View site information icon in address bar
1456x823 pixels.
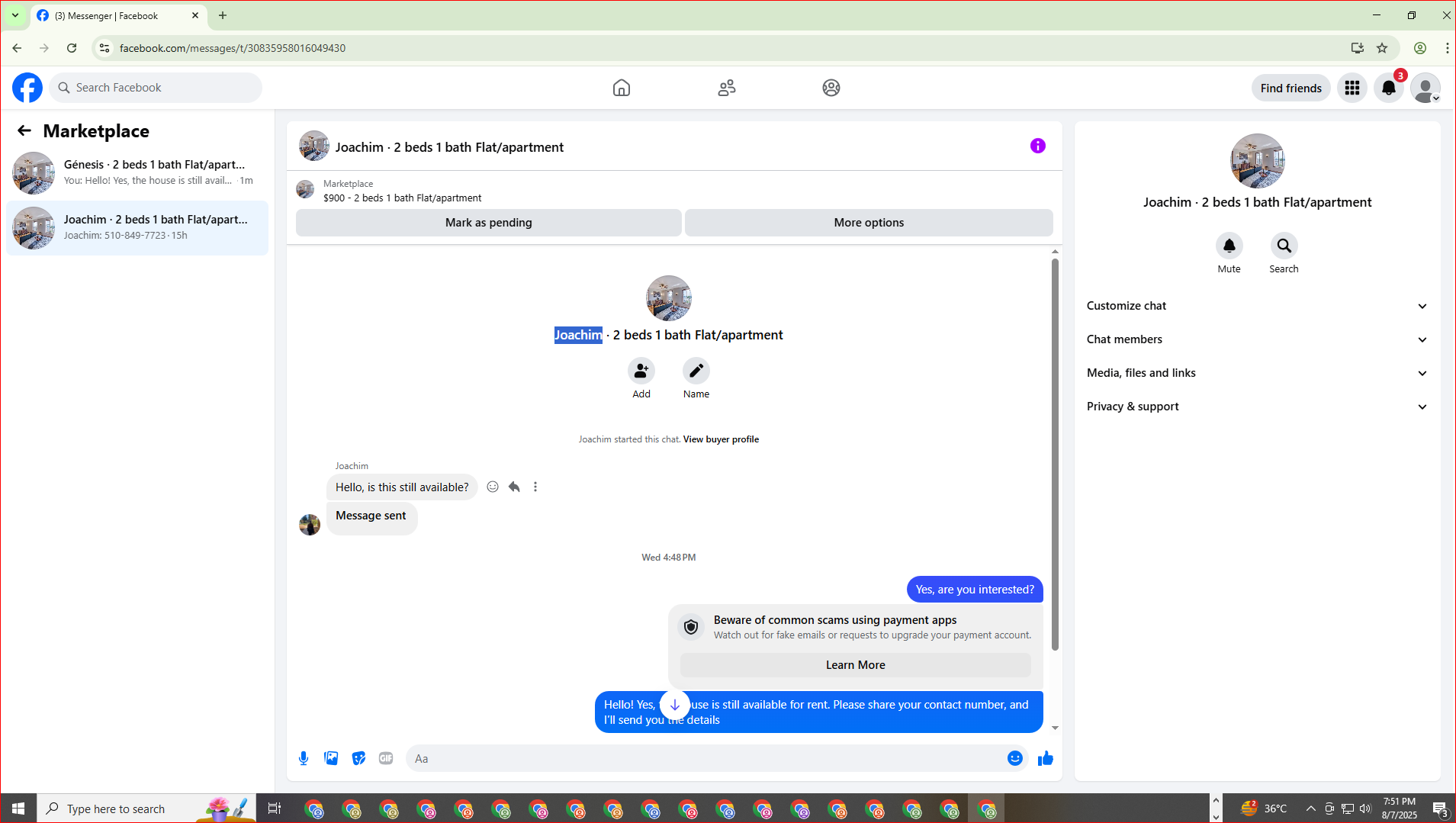point(104,48)
